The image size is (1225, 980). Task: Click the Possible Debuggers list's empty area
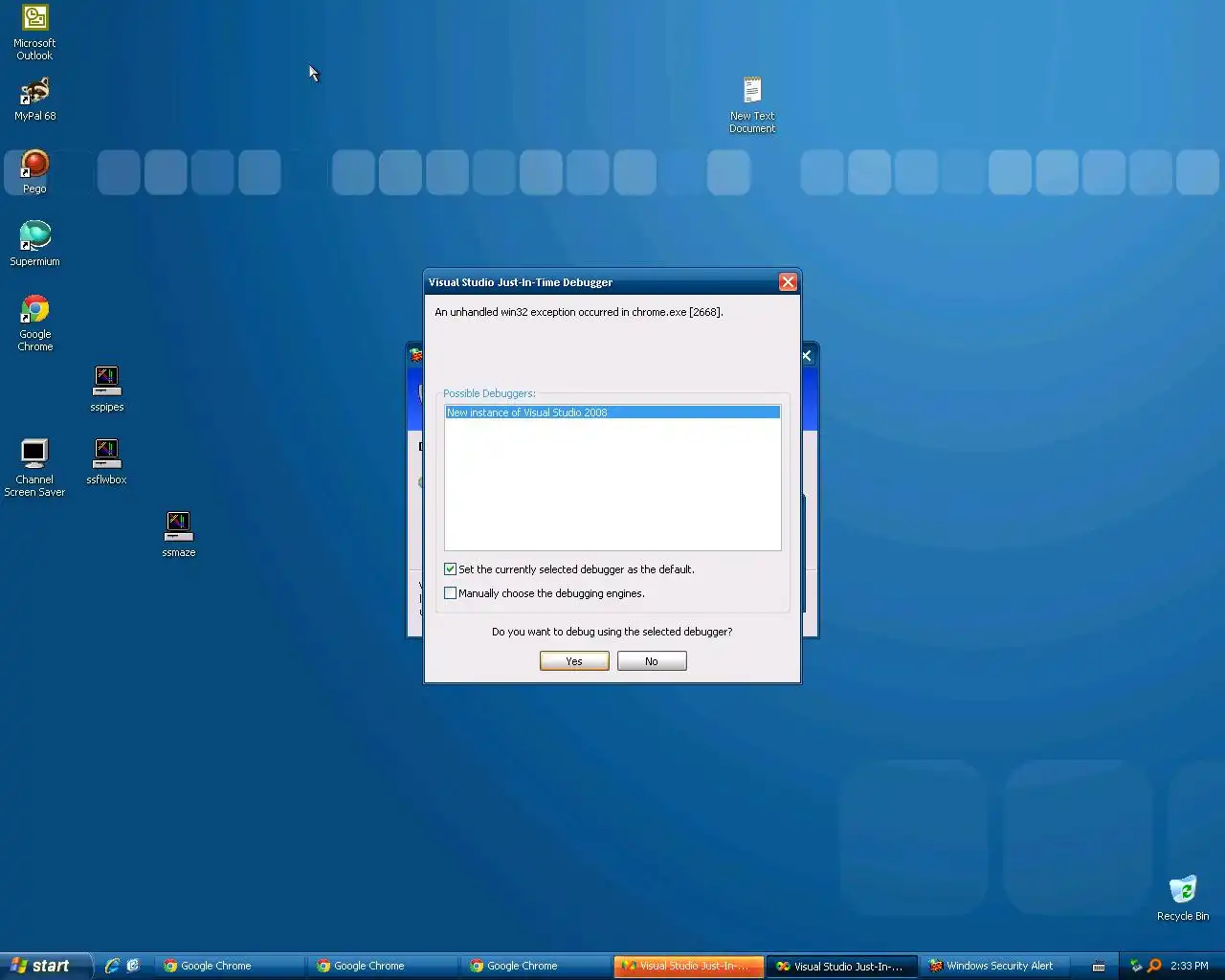[x=612, y=485]
